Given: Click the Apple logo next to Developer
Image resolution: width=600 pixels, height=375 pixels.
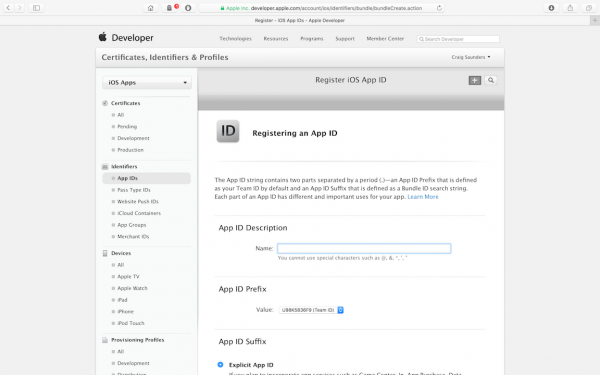Looking at the screenshot, I should [x=103, y=37].
